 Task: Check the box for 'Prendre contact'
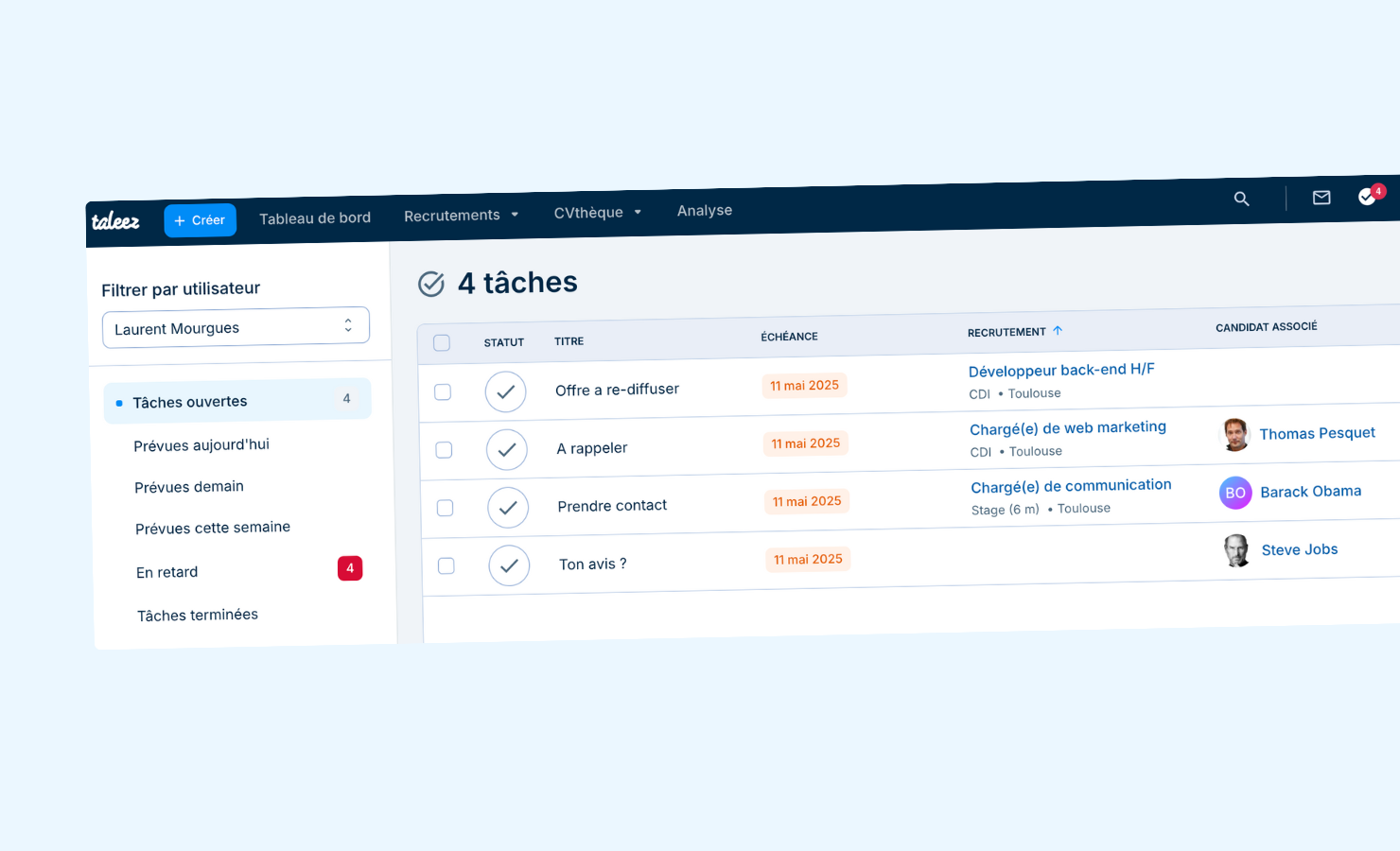point(445,508)
